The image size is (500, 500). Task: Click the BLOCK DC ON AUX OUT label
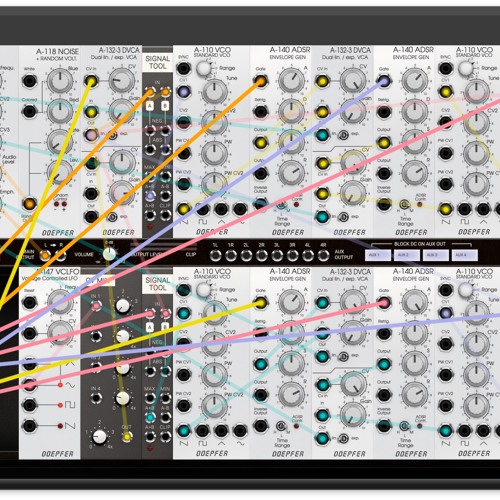tap(420, 244)
